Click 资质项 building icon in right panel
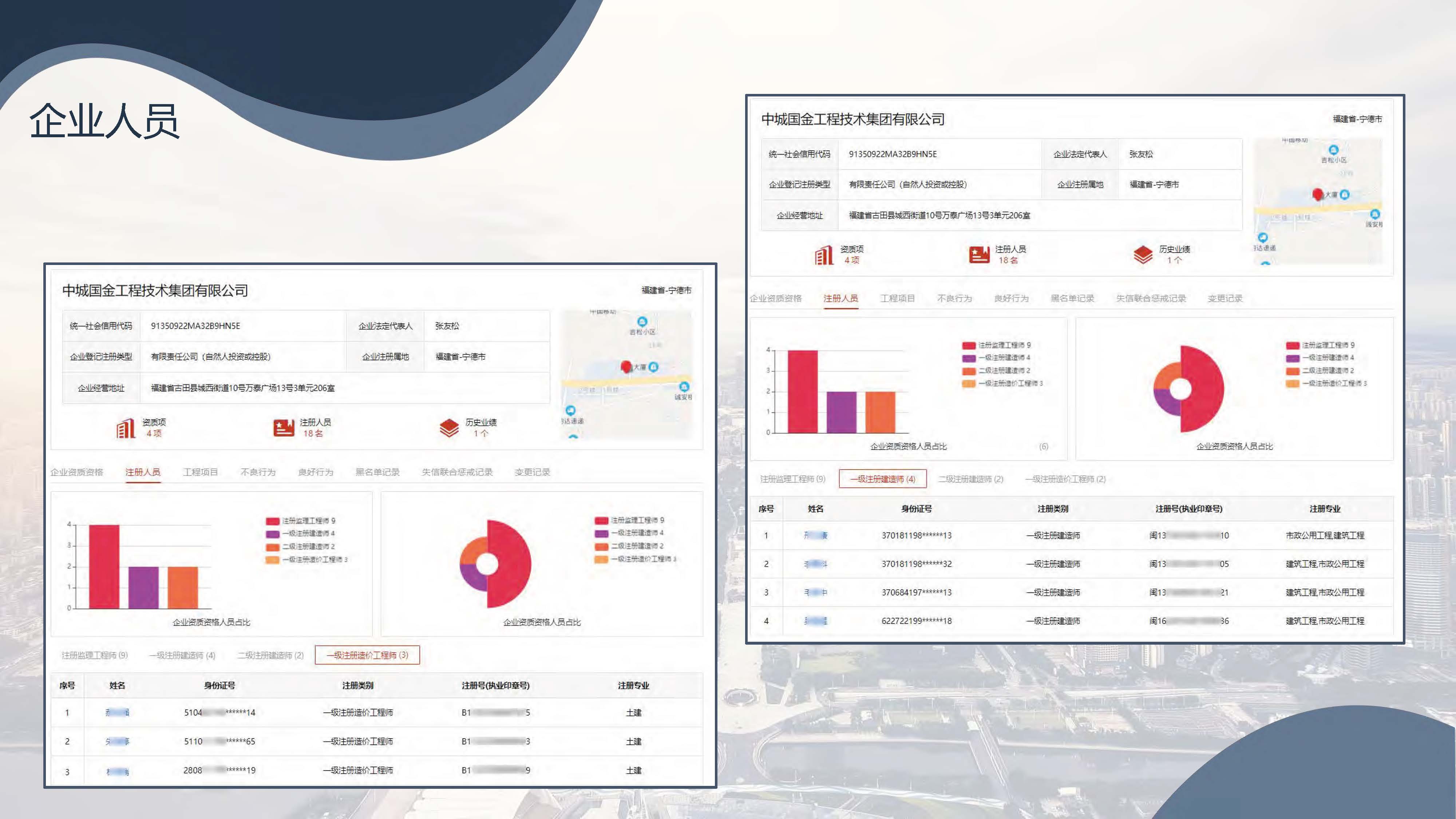This screenshot has height=819, width=1456. click(824, 255)
